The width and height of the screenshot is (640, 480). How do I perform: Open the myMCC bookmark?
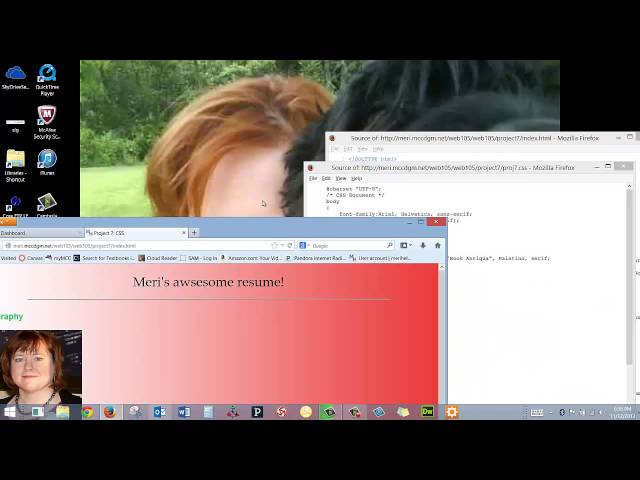(x=58, y=258)
